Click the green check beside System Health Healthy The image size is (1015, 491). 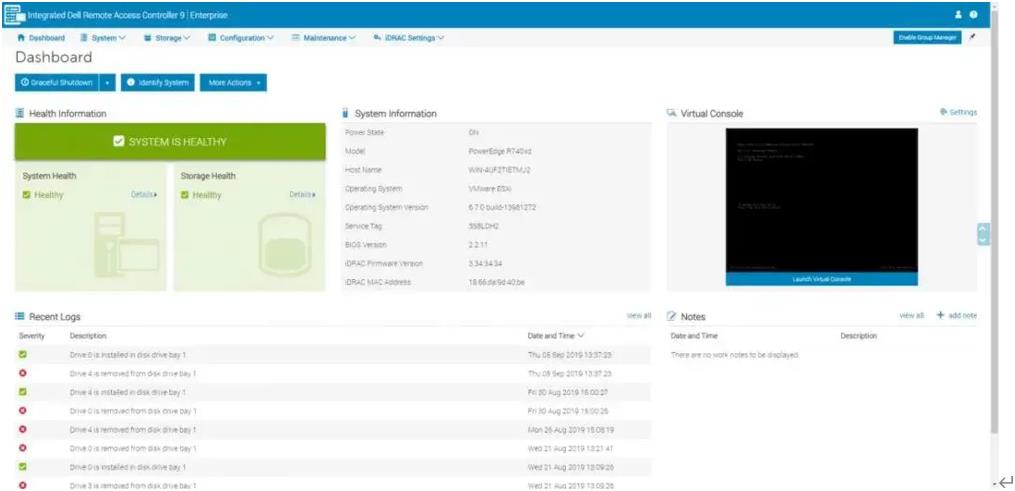[x=27, y=195]
